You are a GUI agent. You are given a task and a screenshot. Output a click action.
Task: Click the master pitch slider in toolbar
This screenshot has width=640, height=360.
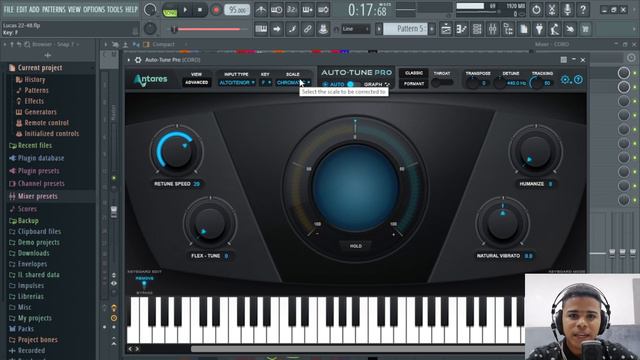209,29
